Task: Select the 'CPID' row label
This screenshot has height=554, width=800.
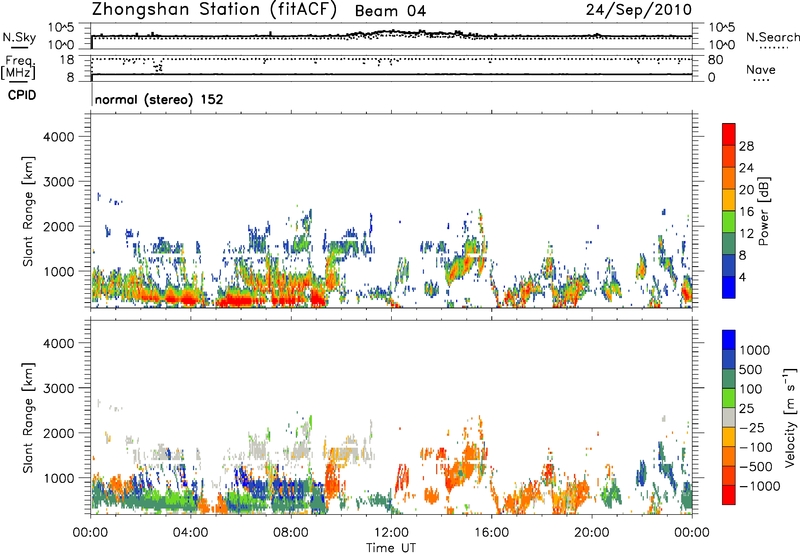Action: 22,95
